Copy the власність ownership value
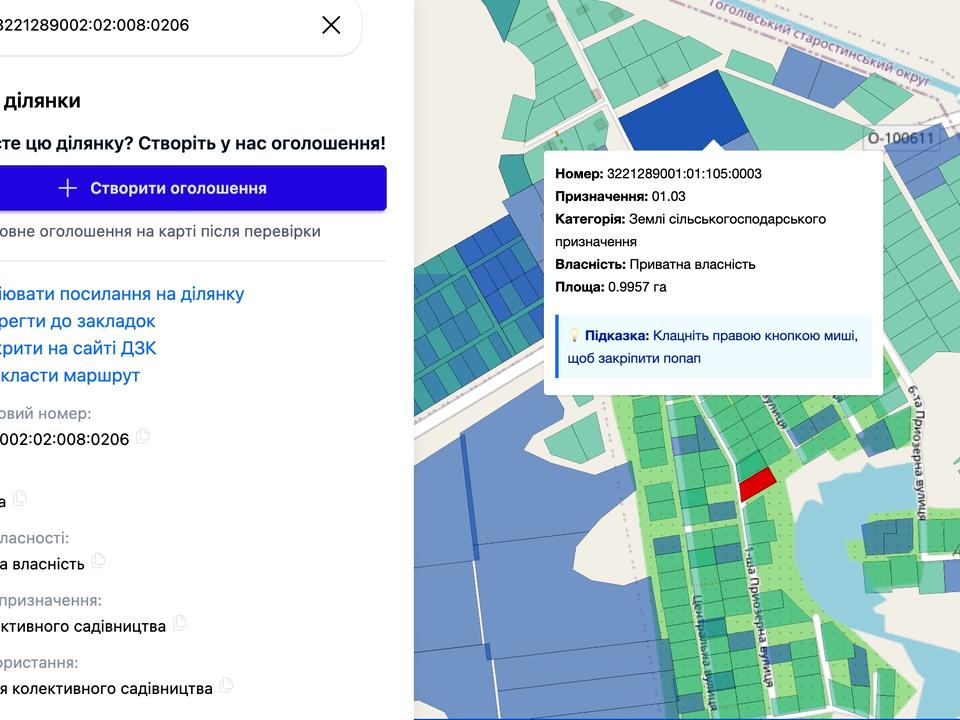The image size is (960, 720). [98, 561]
